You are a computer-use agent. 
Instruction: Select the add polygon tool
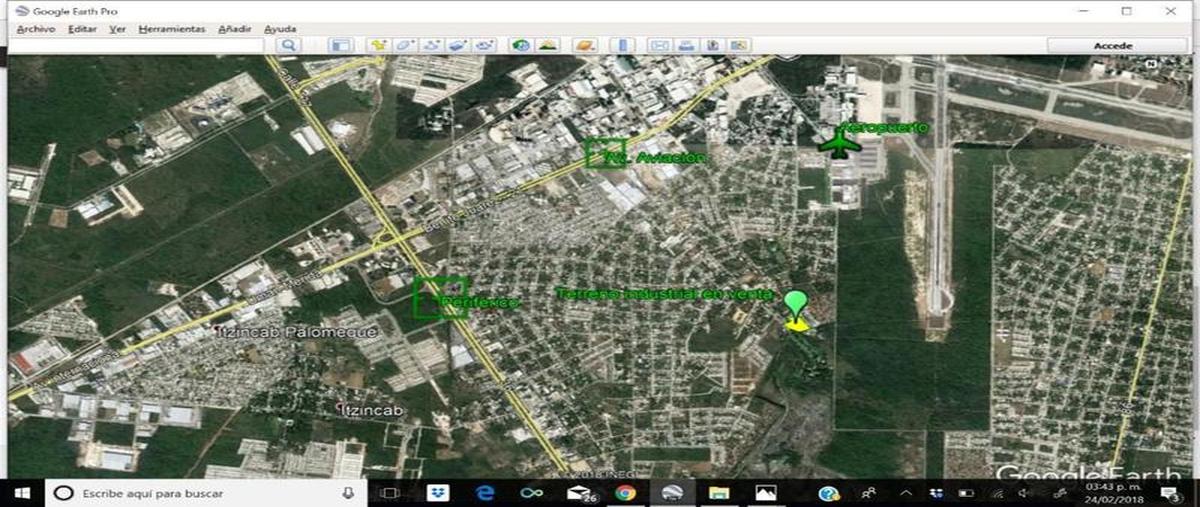pos(405,45)
